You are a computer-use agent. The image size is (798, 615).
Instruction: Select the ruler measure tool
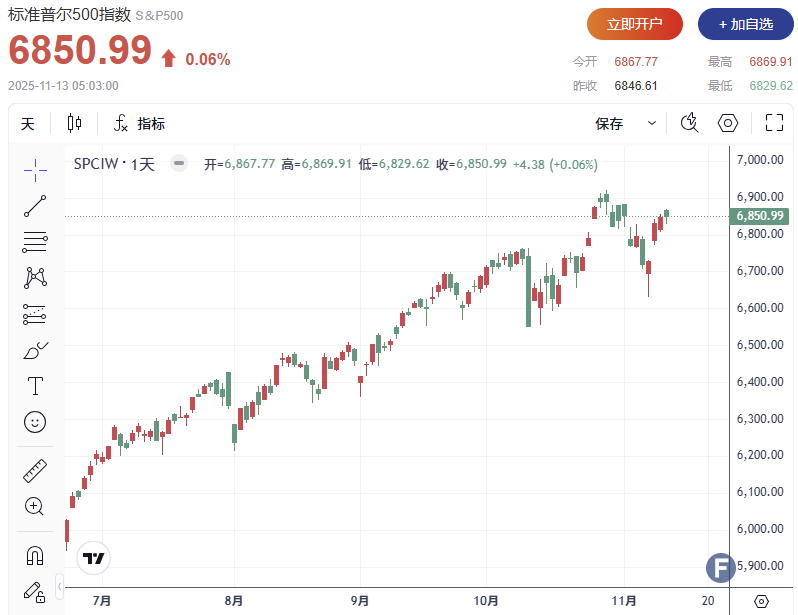coord(35,470)
